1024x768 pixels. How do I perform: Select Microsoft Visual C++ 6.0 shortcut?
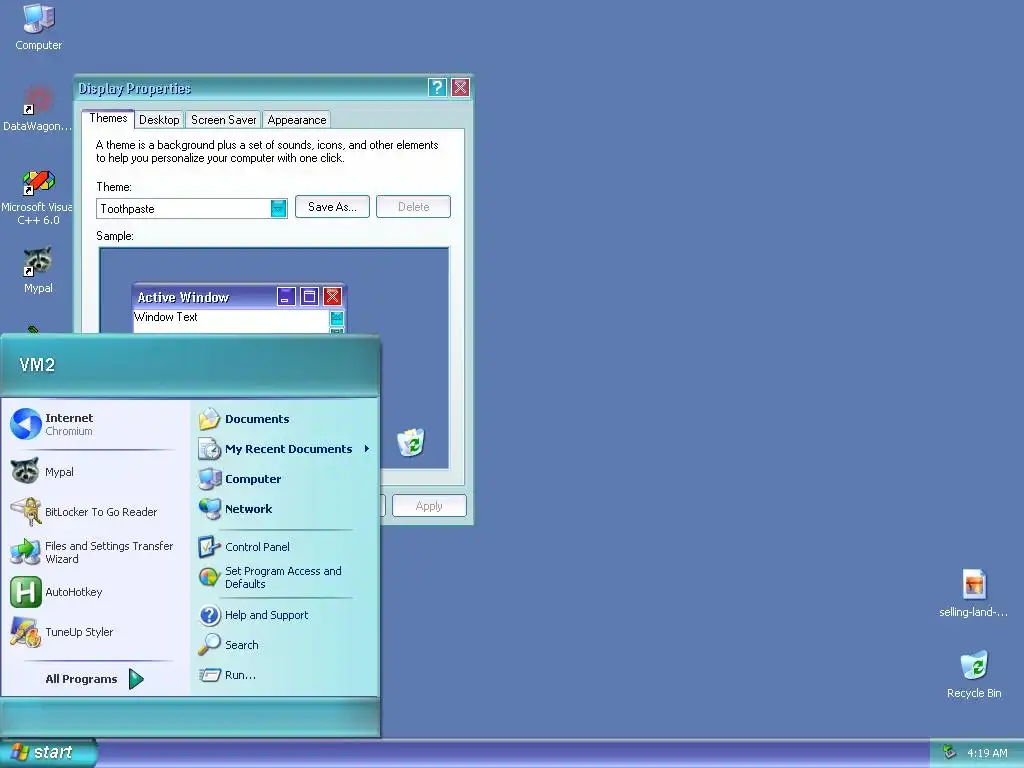(x=37, y=198)
